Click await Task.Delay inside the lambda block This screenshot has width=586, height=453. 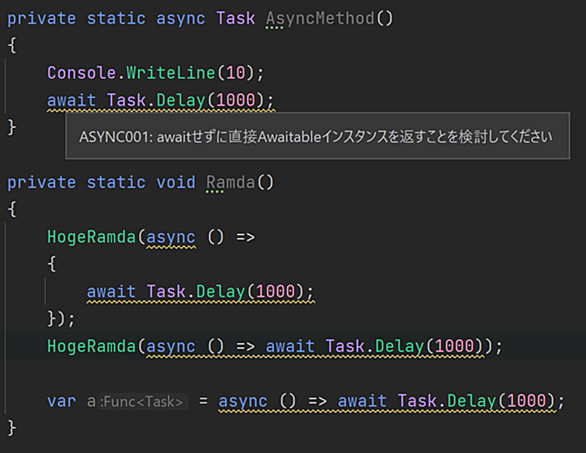tap(200, 292)
